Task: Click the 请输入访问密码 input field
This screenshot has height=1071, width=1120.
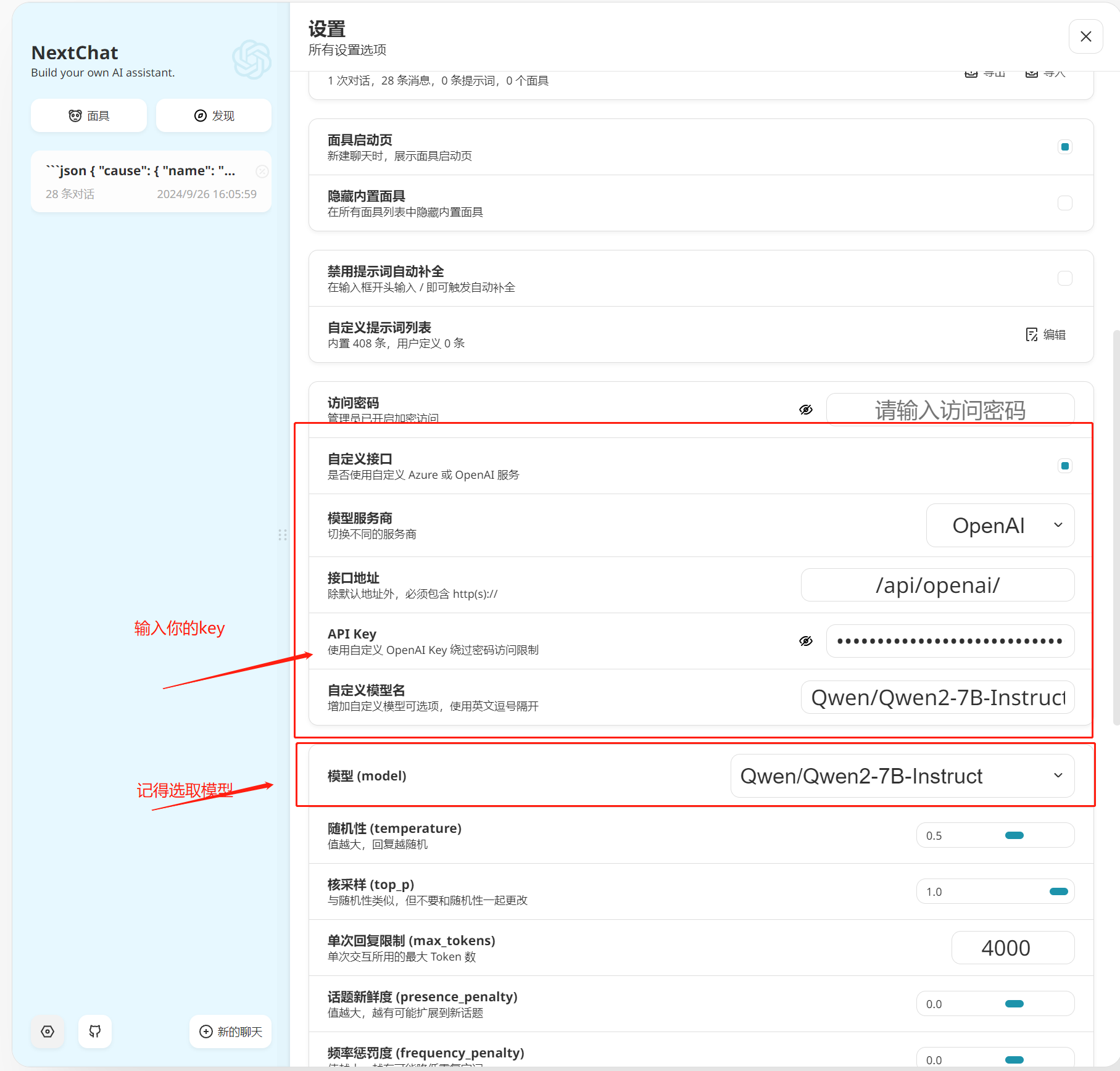Action: (950, 410)
